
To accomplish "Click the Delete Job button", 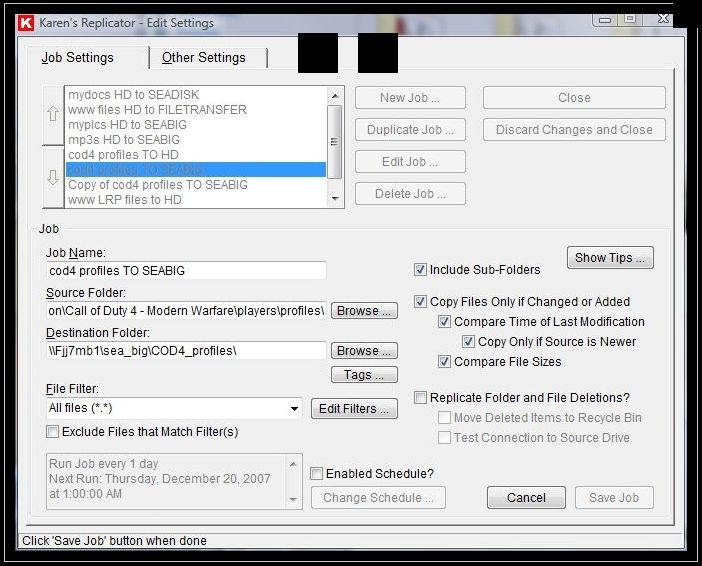I will coord(410,194).
